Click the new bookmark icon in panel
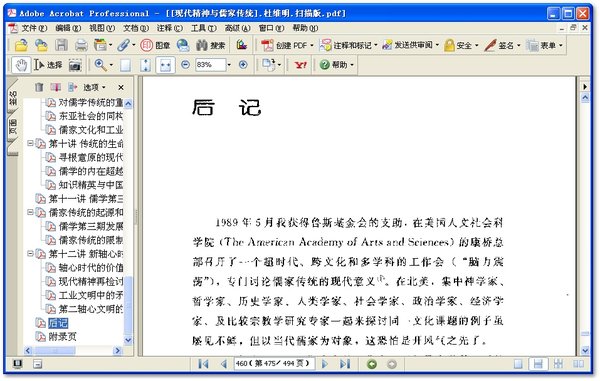This screenshot has height=381, width=600. pos(55,87)
